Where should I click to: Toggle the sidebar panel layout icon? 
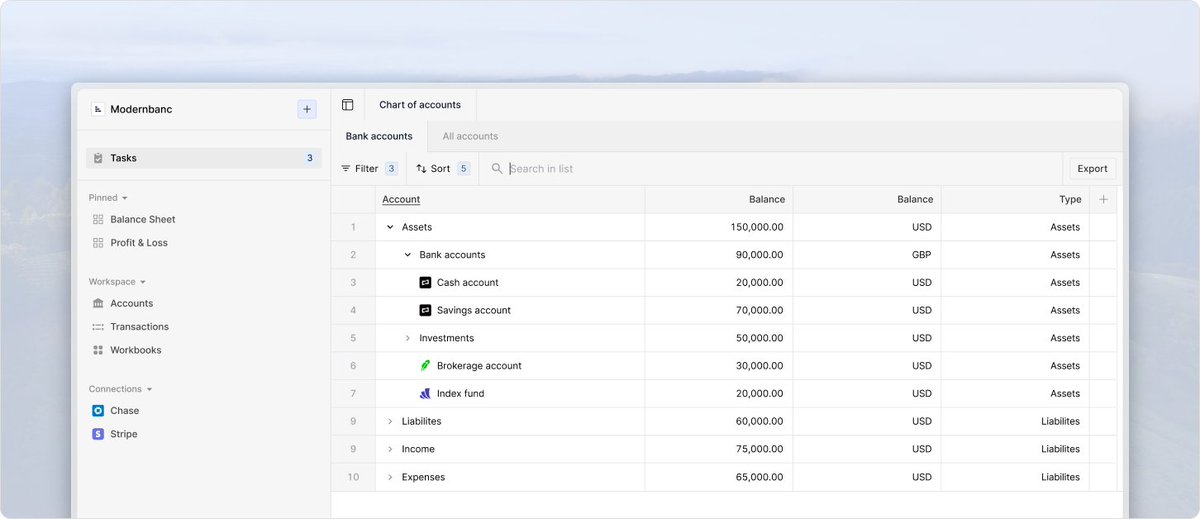348,105
